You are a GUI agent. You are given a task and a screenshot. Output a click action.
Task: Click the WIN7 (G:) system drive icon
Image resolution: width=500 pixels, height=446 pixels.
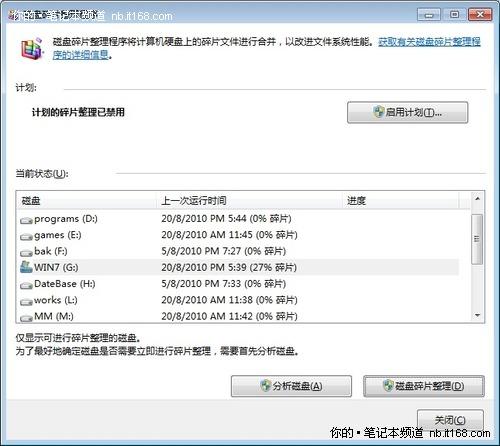pyautogui.click(x=26, y=267)
